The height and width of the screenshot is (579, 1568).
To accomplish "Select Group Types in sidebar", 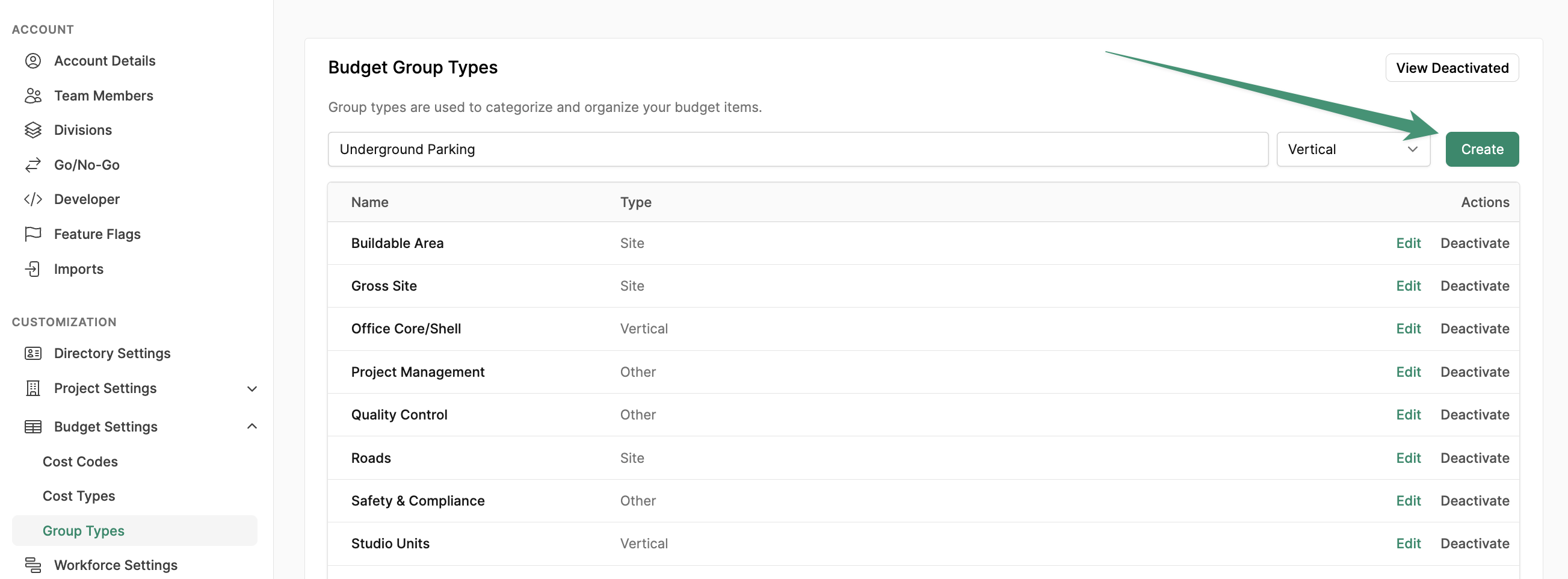I will 84,531.
